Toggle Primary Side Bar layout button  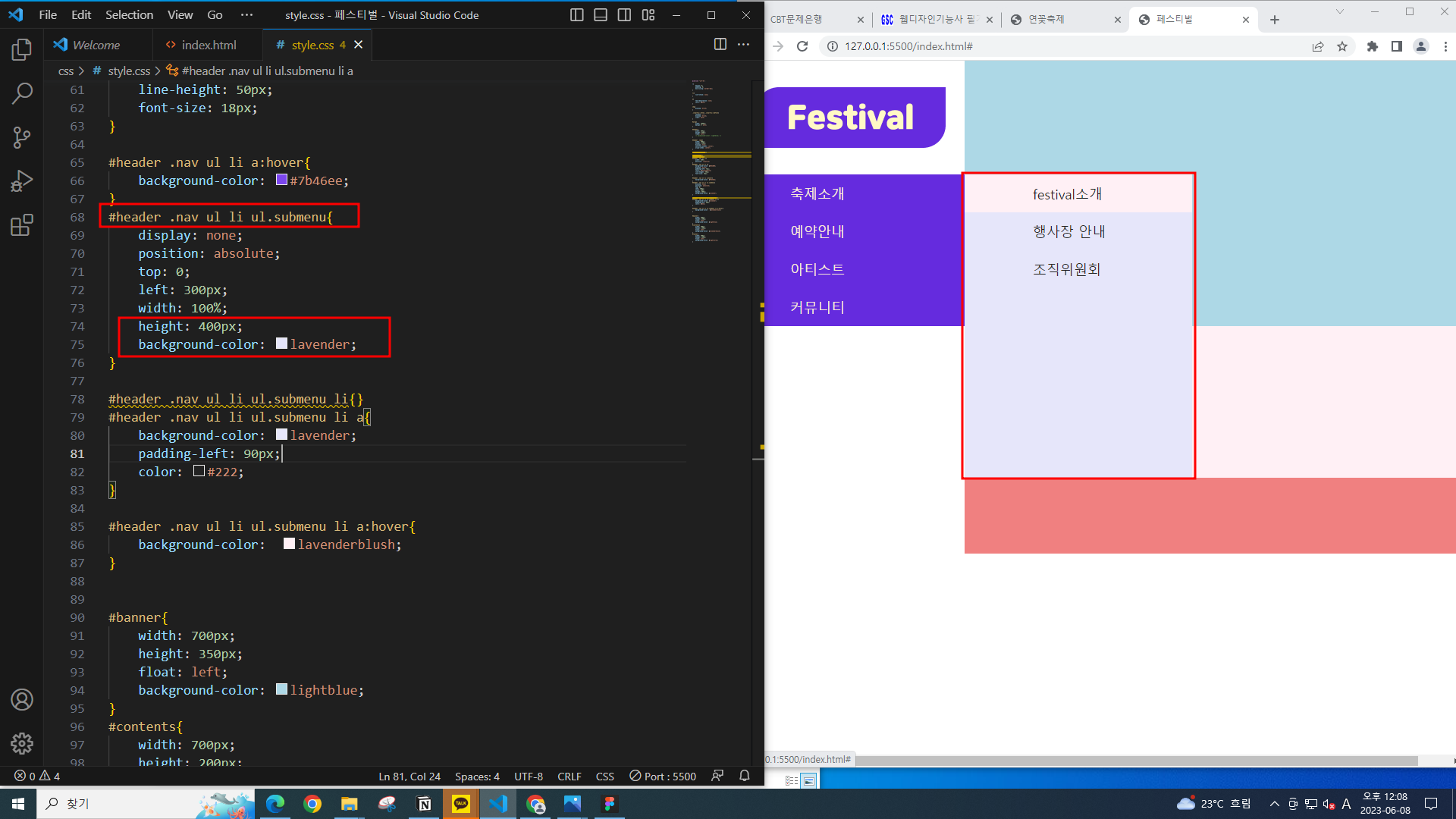pos(576,15)
